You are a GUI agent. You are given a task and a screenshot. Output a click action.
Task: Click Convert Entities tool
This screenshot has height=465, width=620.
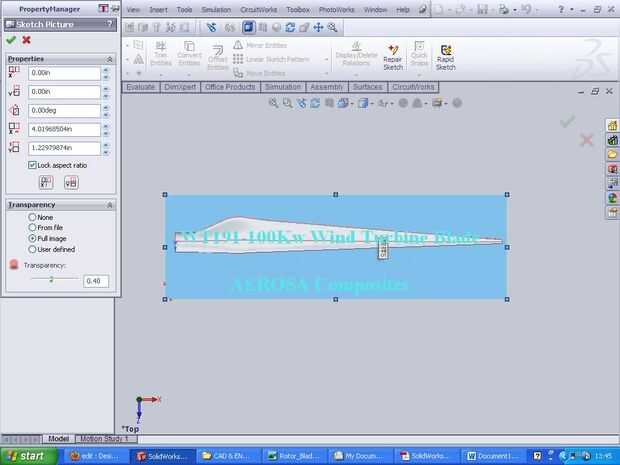tap(189, 54)
